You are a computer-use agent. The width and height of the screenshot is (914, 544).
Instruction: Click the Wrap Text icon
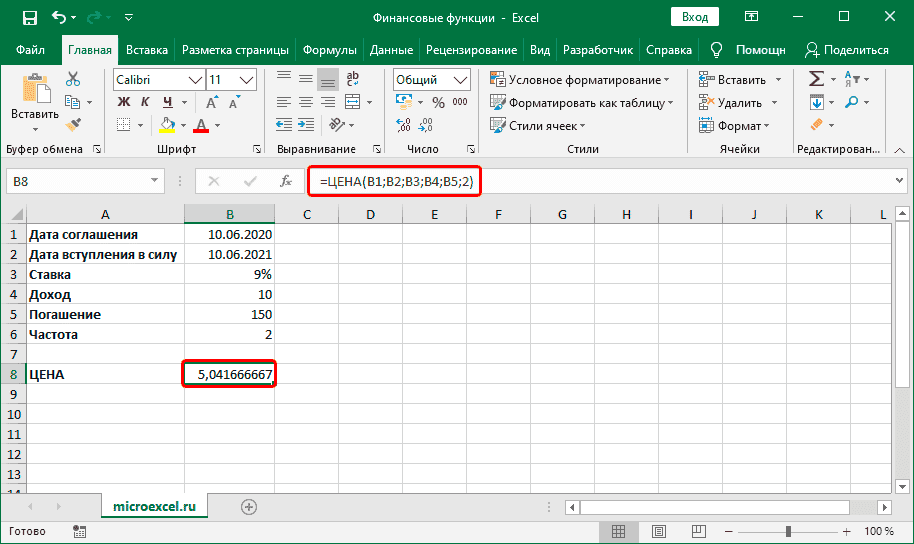point(352,79)
